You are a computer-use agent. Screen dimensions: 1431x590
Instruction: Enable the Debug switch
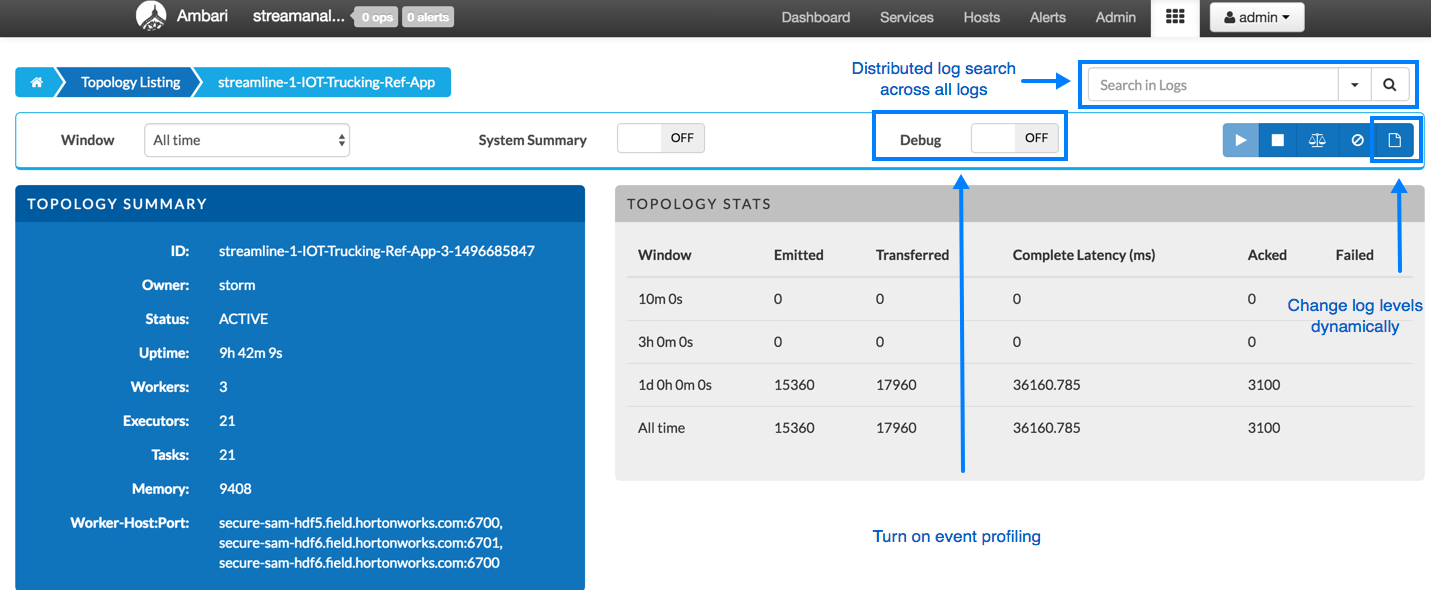pos(1015,139)
